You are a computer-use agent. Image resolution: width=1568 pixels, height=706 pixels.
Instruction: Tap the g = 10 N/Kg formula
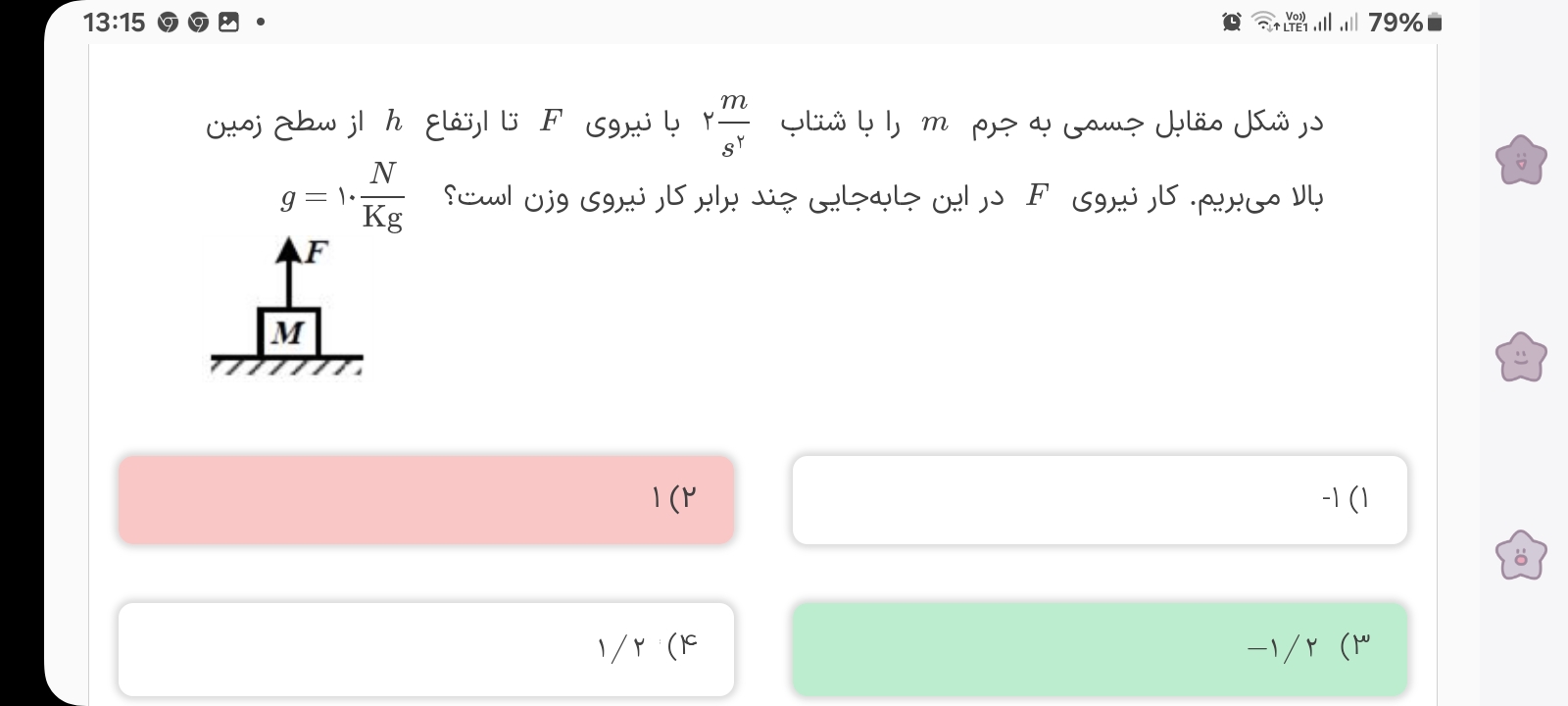[x=342, y=196]
